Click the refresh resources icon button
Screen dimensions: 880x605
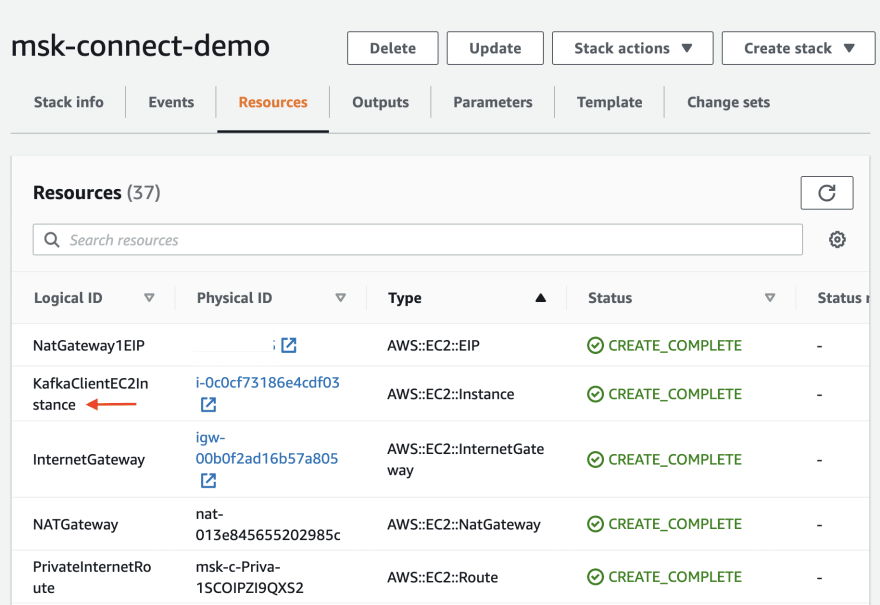click(x=826, y=193)
